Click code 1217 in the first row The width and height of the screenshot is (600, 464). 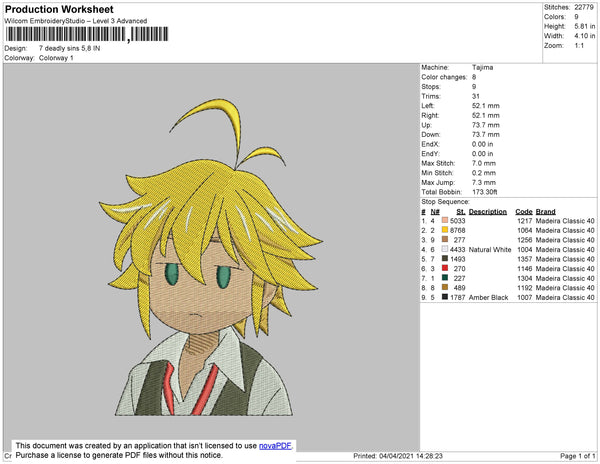[x=525, y=221]
